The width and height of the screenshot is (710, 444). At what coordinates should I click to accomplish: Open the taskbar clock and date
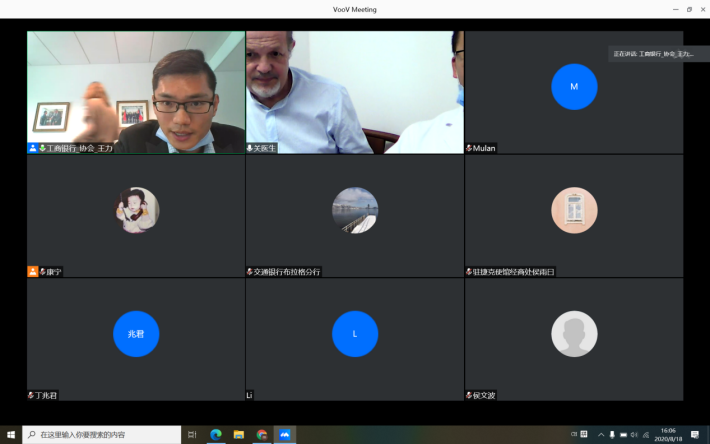point(667,435)
